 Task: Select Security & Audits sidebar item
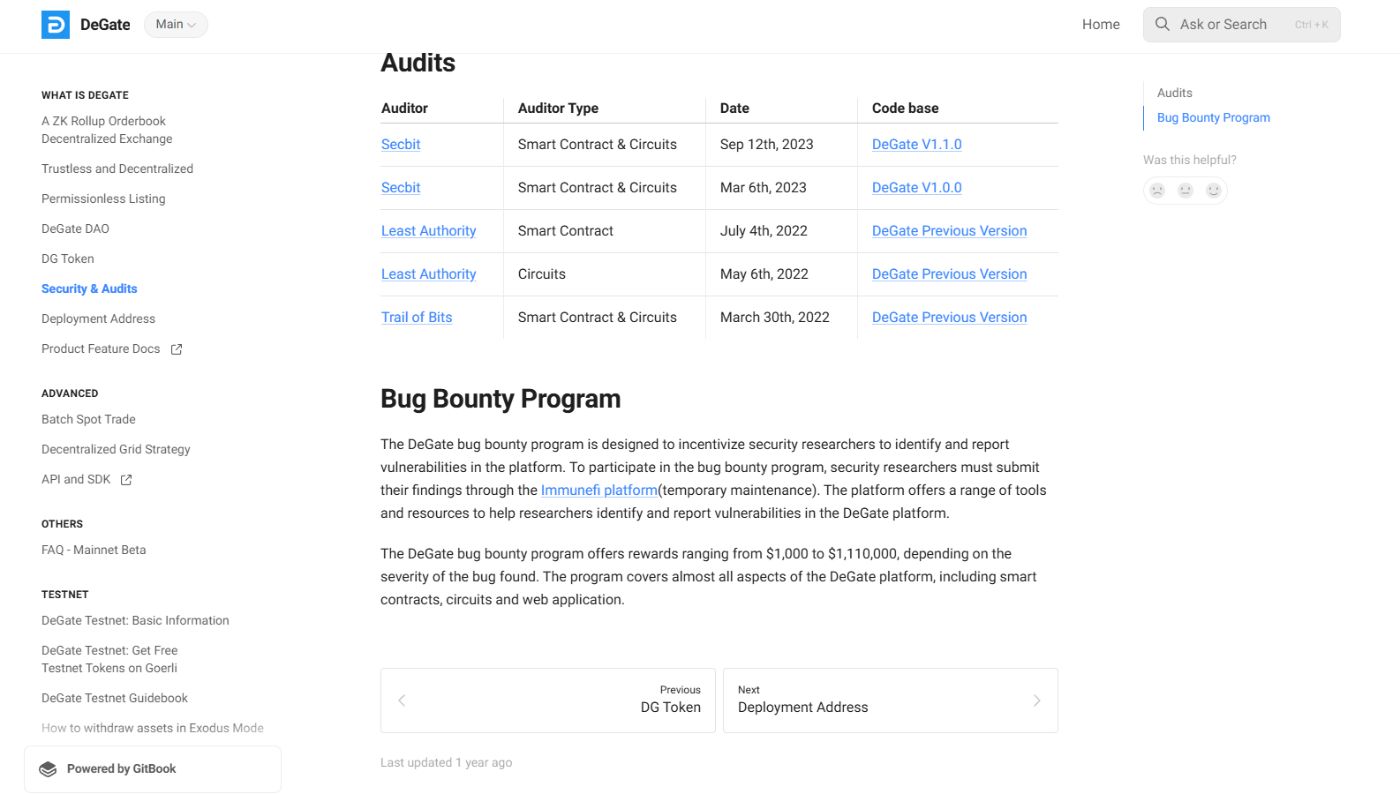[89, 289]
